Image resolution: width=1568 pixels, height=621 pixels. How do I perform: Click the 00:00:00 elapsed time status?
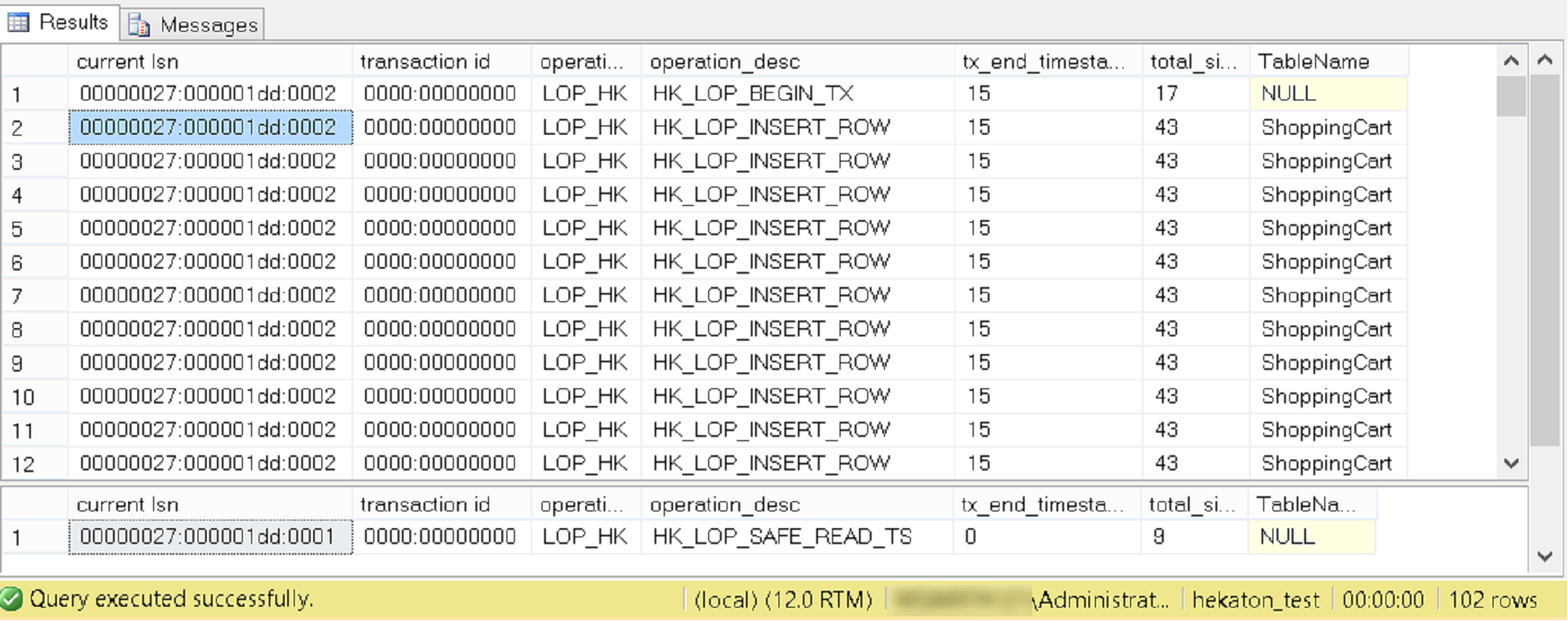1383,600
